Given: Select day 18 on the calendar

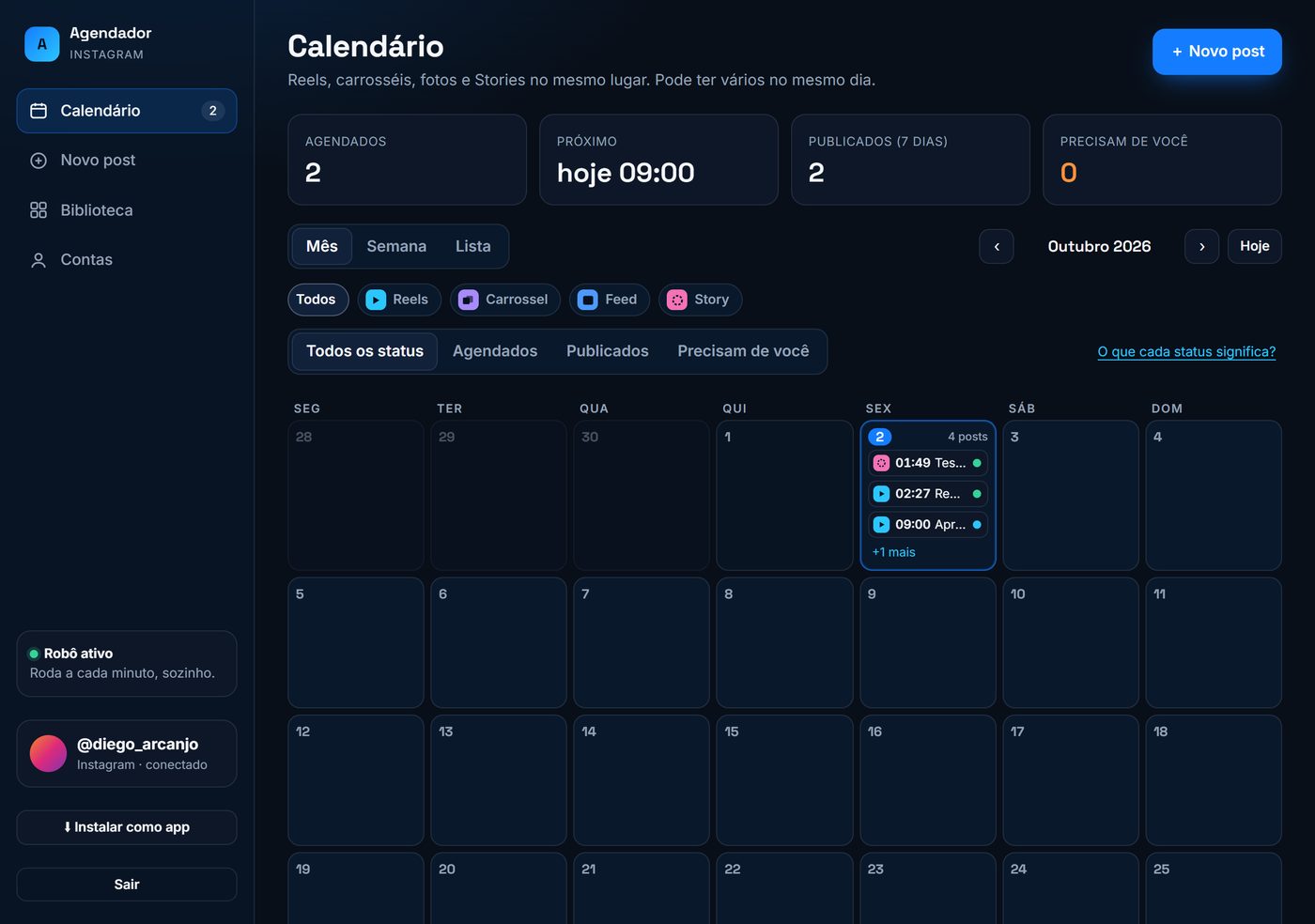Looking at the screenshot, I should pyautogui.click(x=1214, y=780).
